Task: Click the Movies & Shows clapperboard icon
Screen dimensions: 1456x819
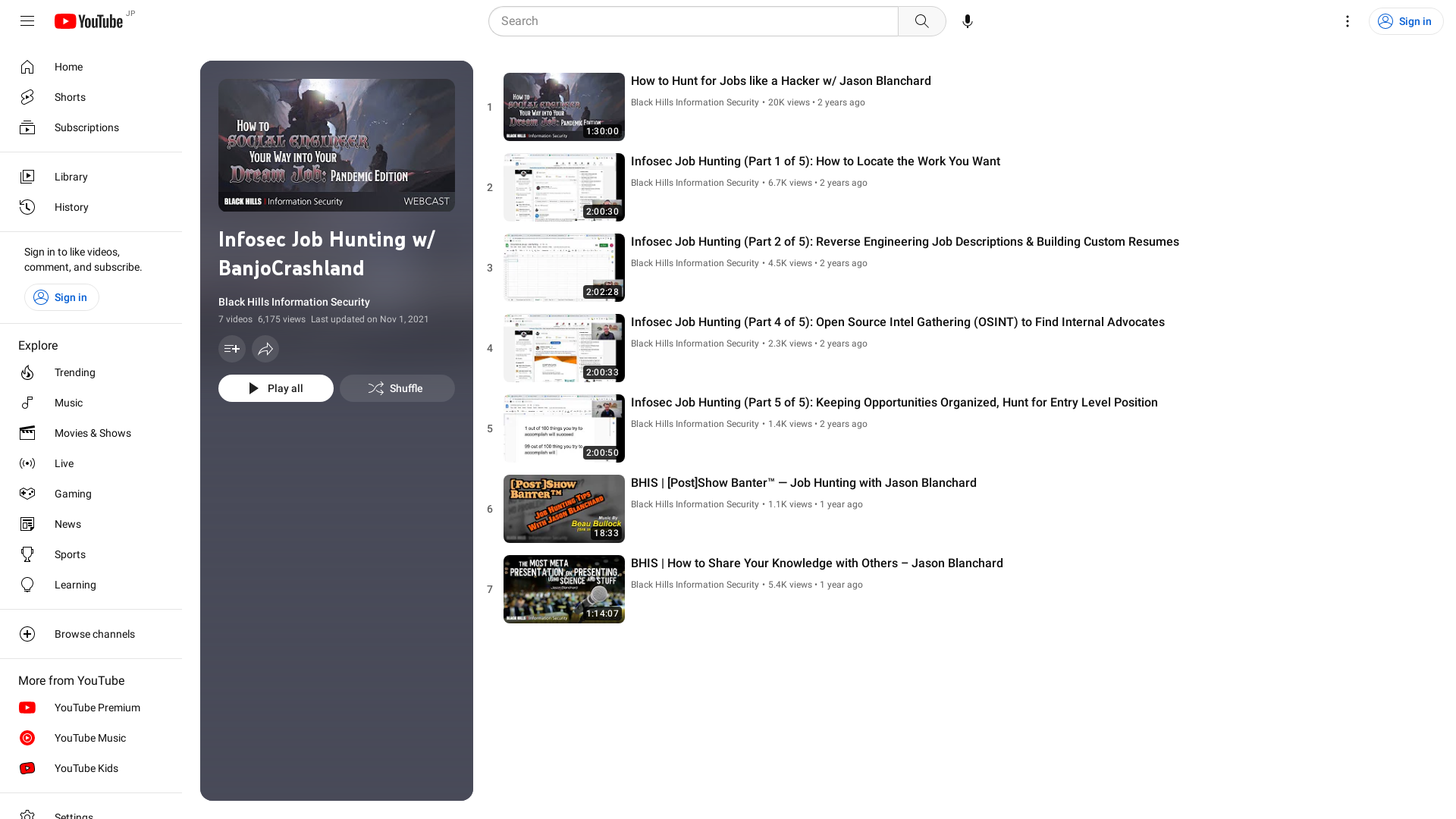Action: coord(27,433)
